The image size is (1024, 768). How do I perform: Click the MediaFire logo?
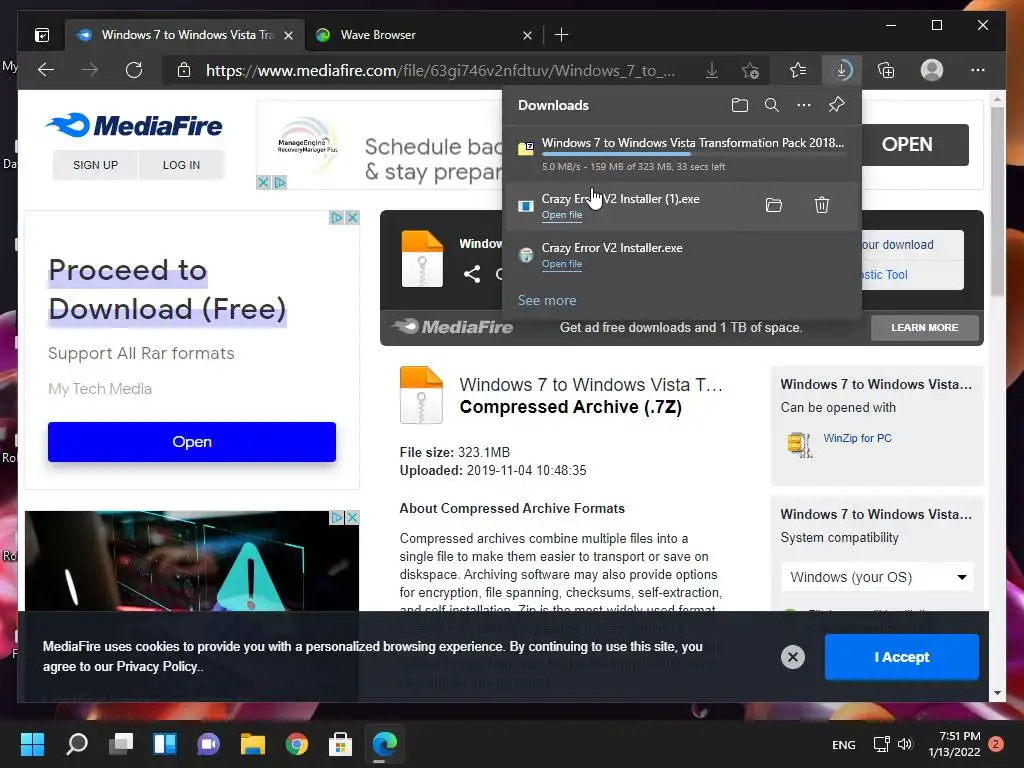[x=134, y=125]
